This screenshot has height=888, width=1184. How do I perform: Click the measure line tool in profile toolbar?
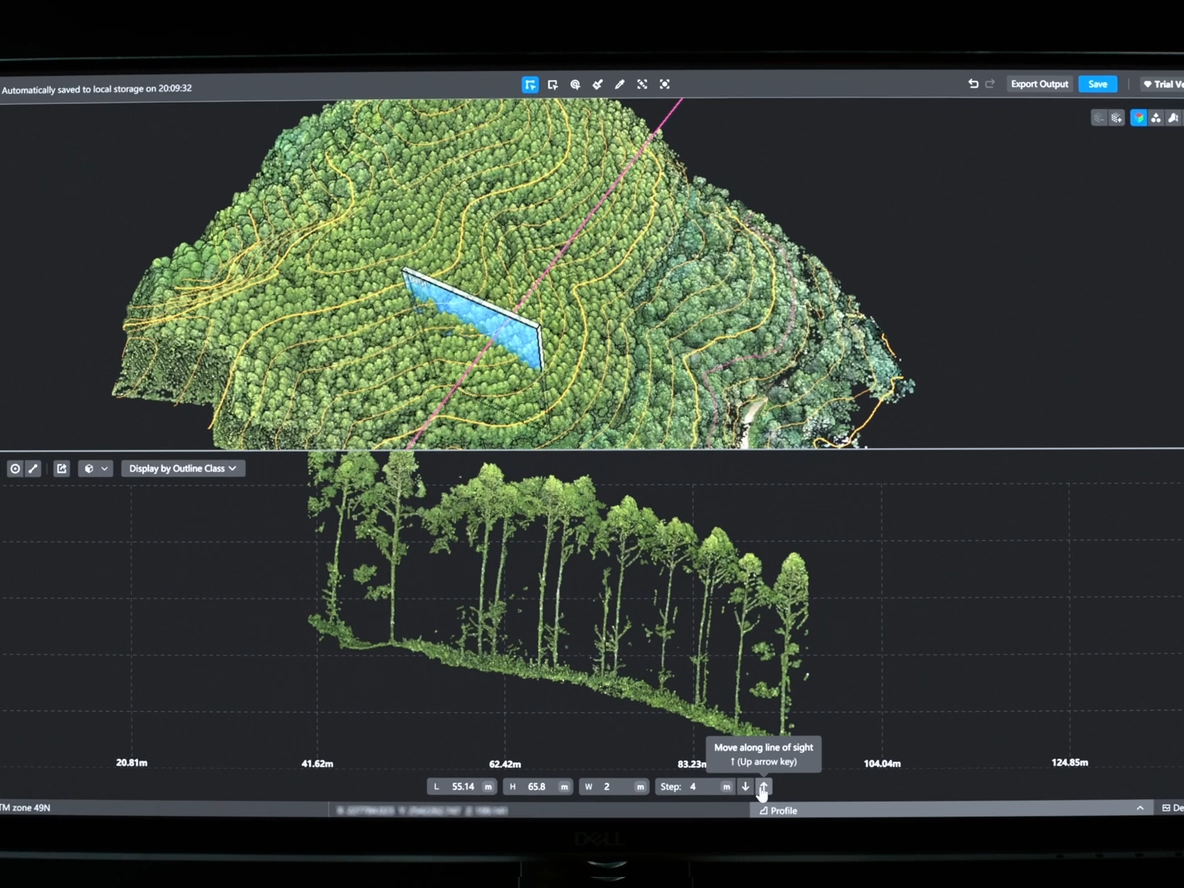click(33, 468)
